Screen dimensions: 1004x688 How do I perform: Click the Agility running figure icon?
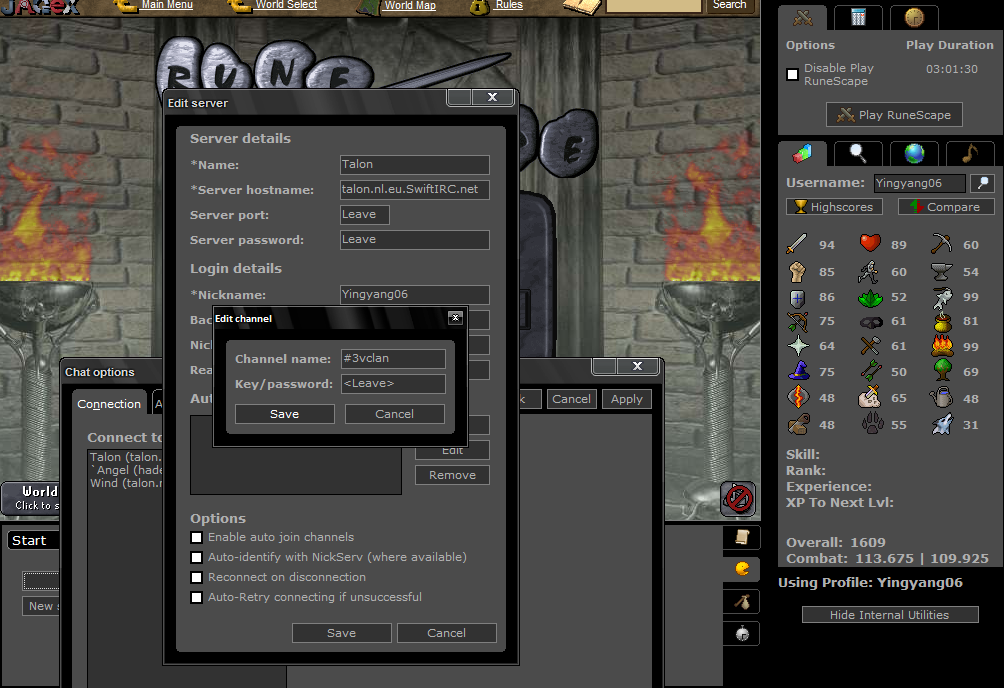click(x=869, y=272)
